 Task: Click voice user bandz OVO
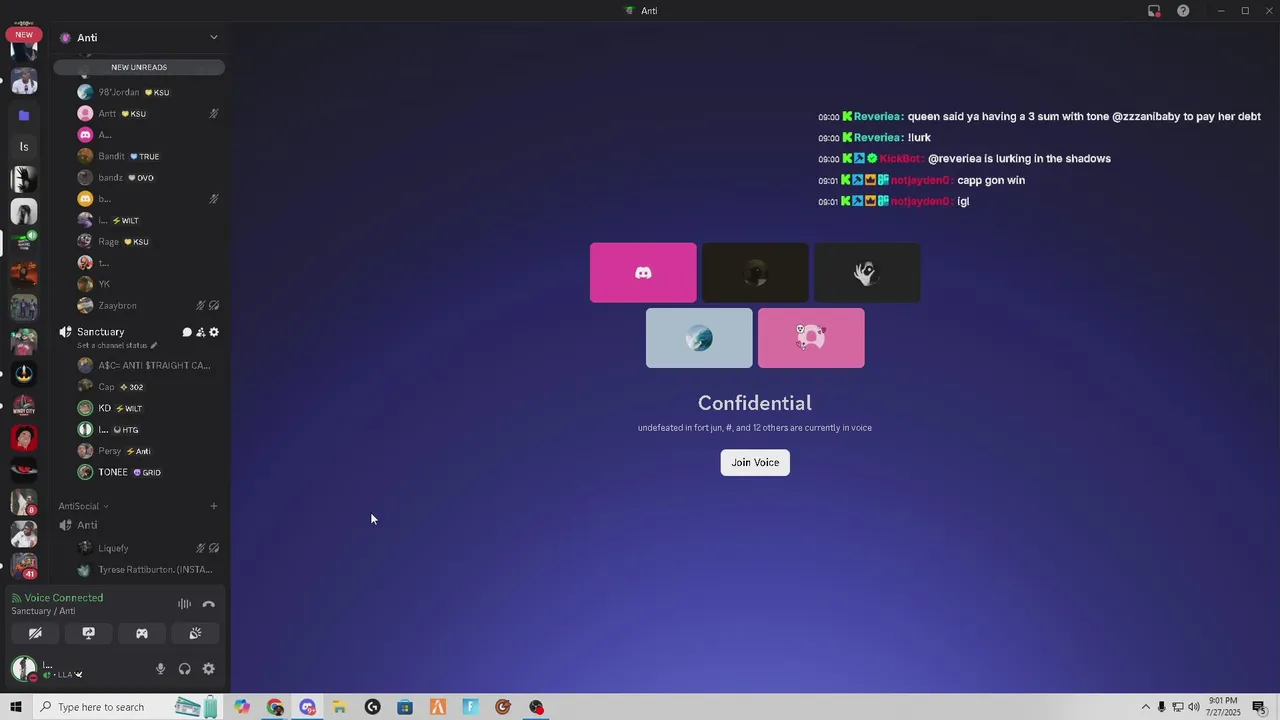click(x=150, y=177)
